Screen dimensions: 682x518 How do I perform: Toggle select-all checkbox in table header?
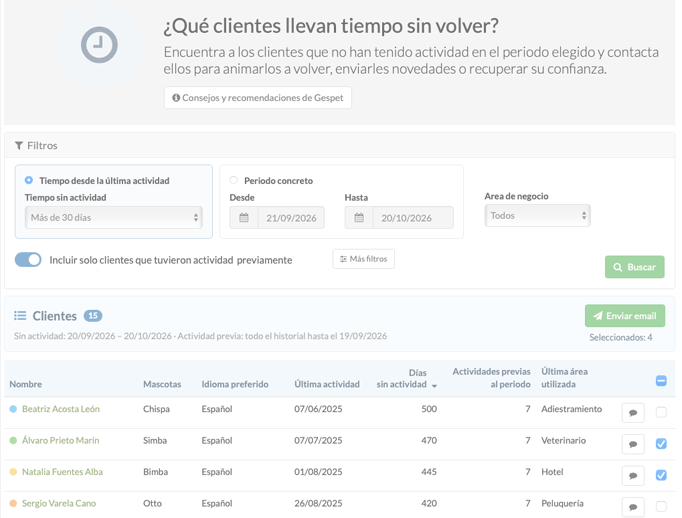[661, 381]
